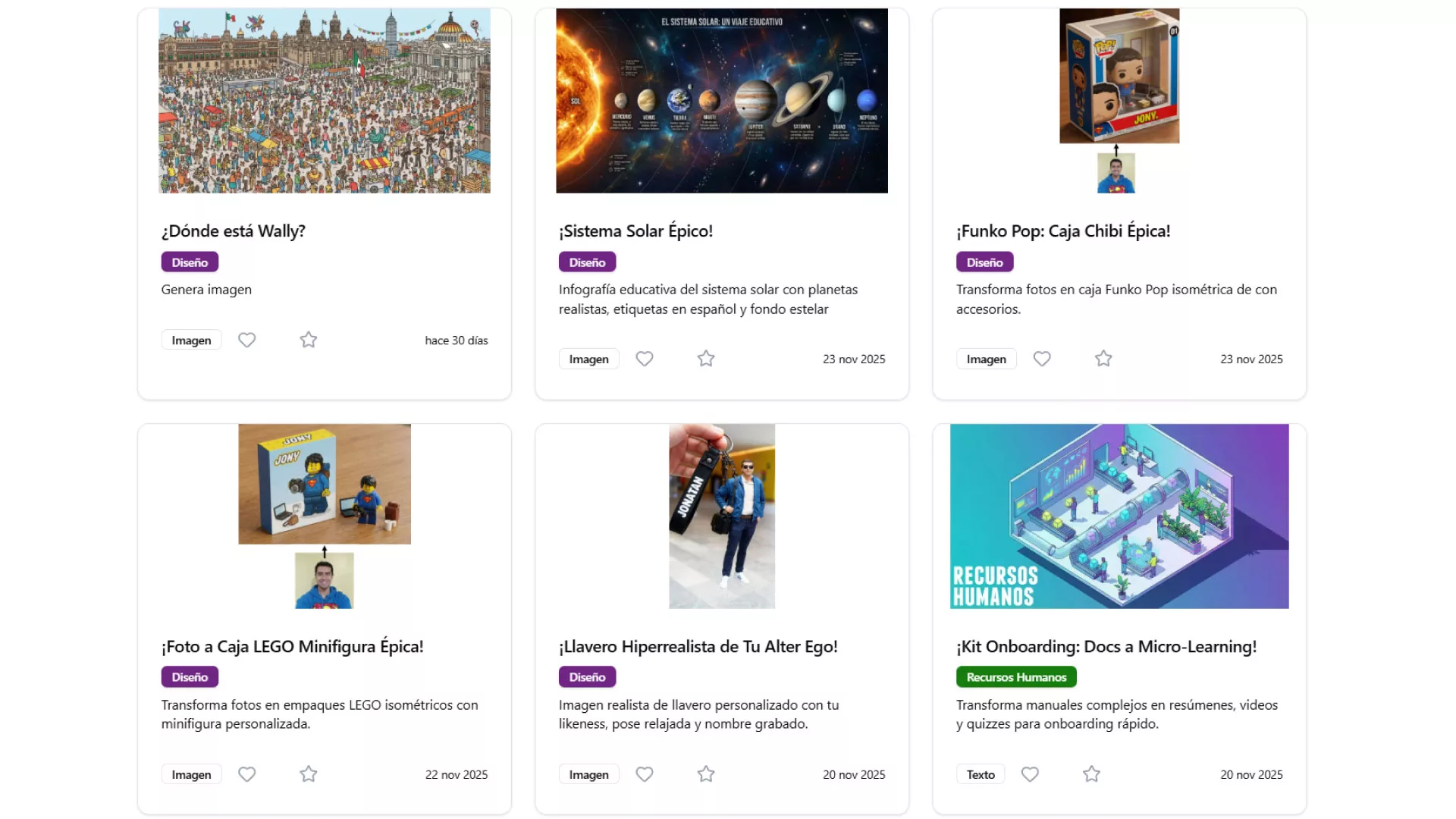Star the Llavero Hiperrealista card
Screen dimensions: 1456x819
tap(706, 774)
